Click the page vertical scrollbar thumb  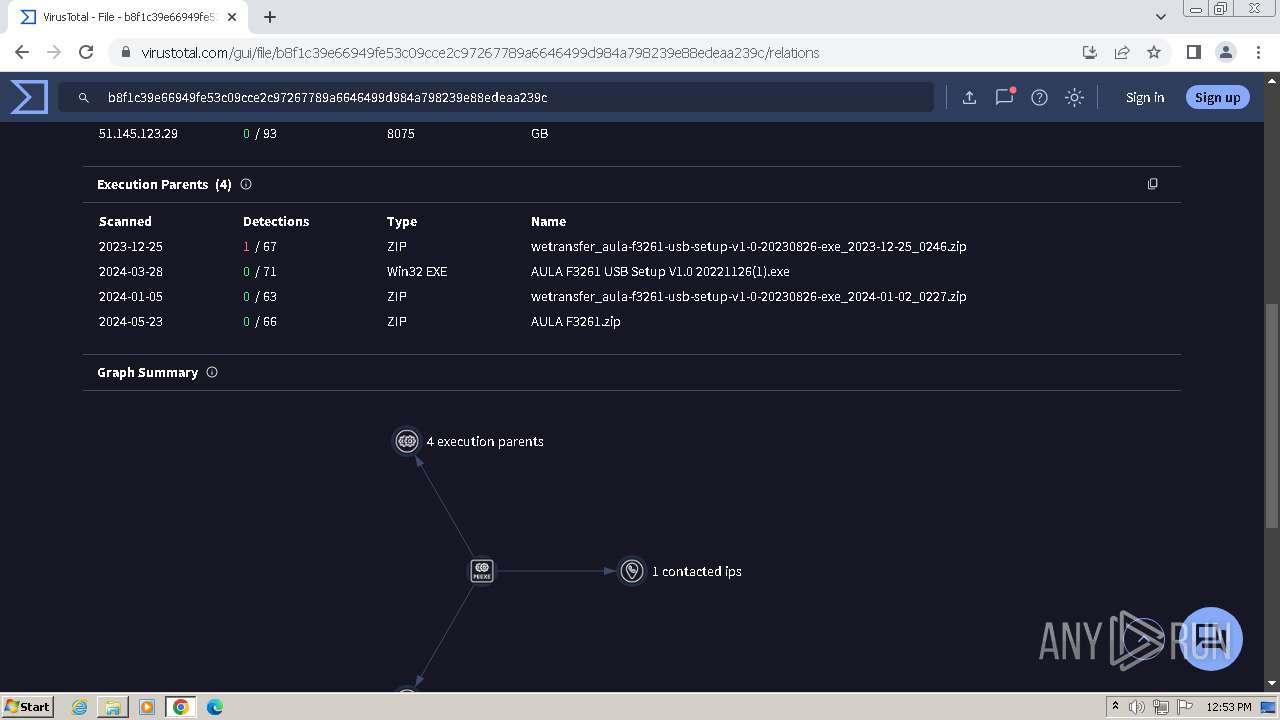(x=1271, y=415)
